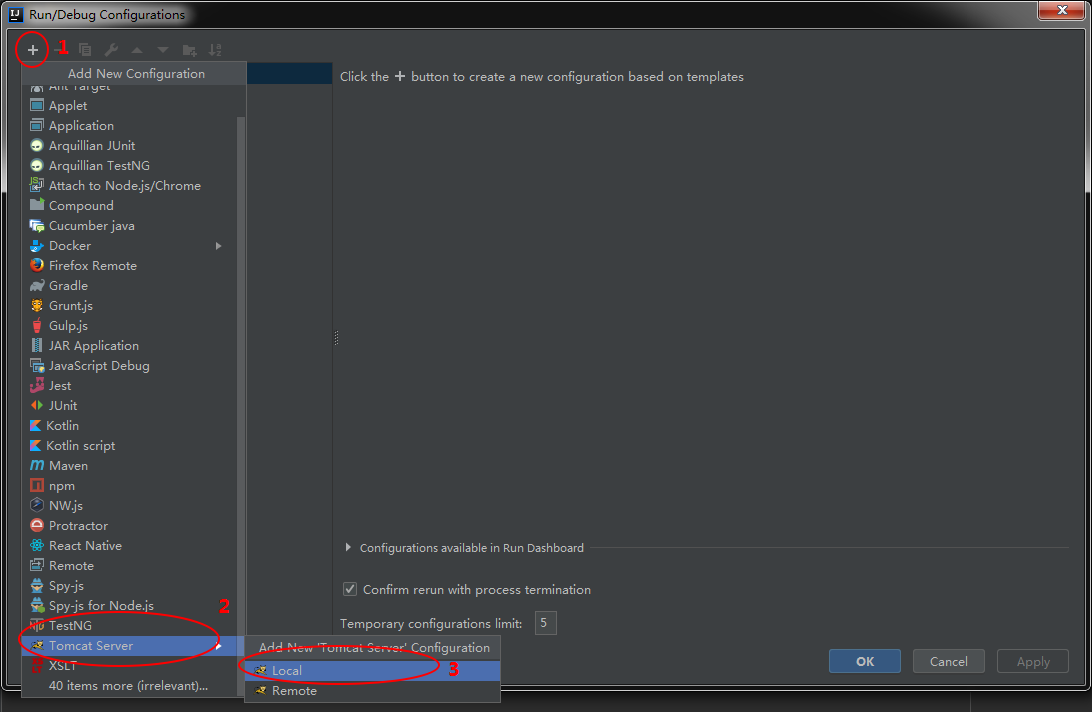
Task: Click the Move Down arrow icon
Action: (x=163, y=49)
